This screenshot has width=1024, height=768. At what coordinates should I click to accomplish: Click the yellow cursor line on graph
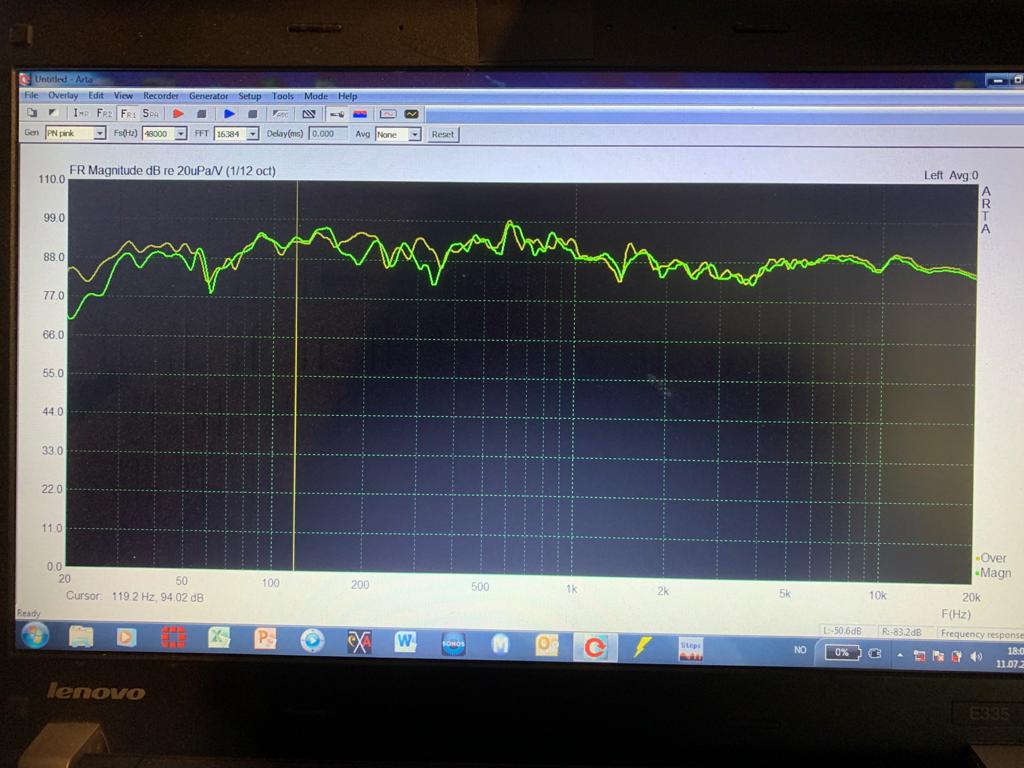296,376
